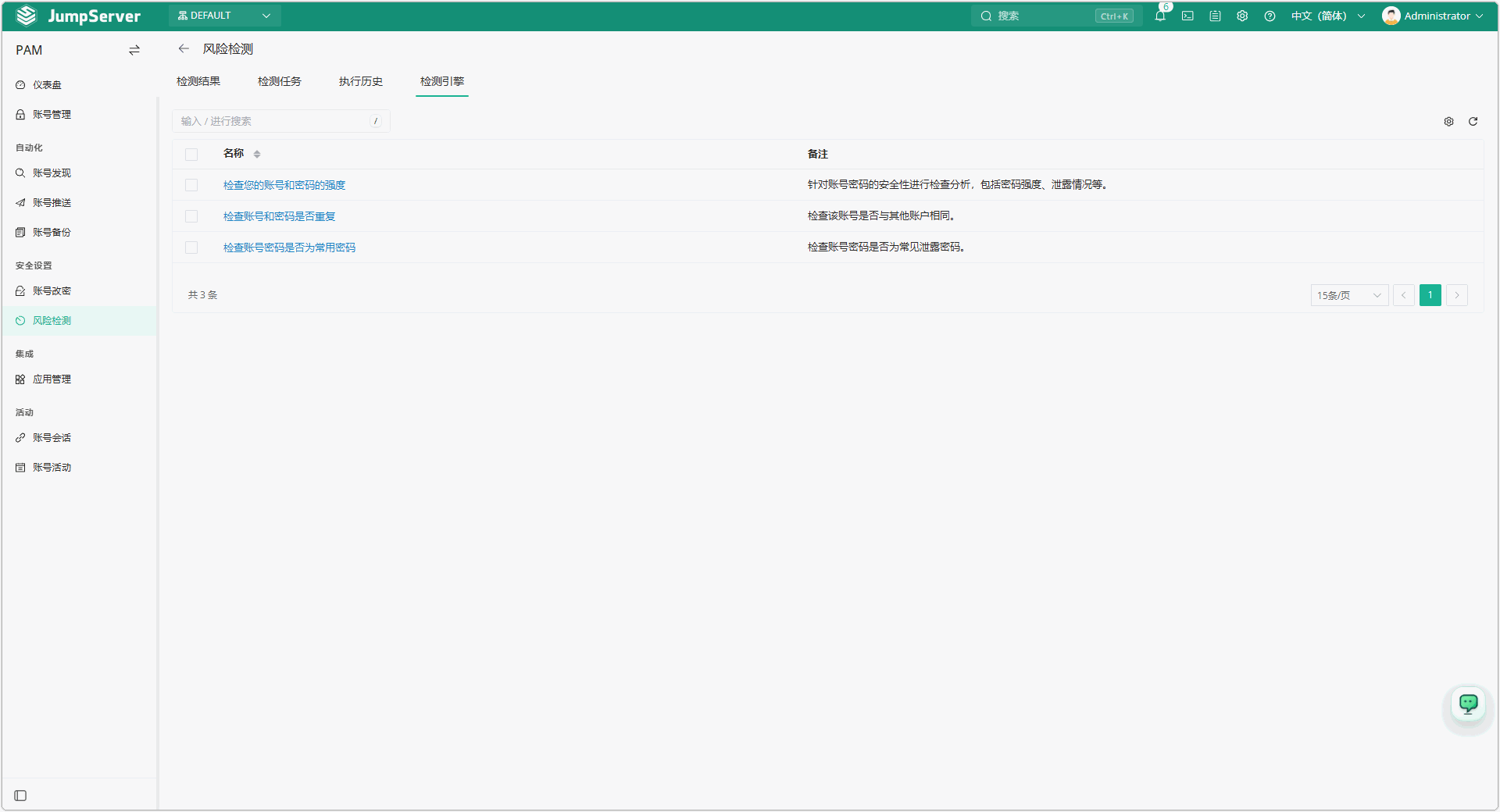Check the 检查账号密码是否为常用密码 row

(191, 248)
